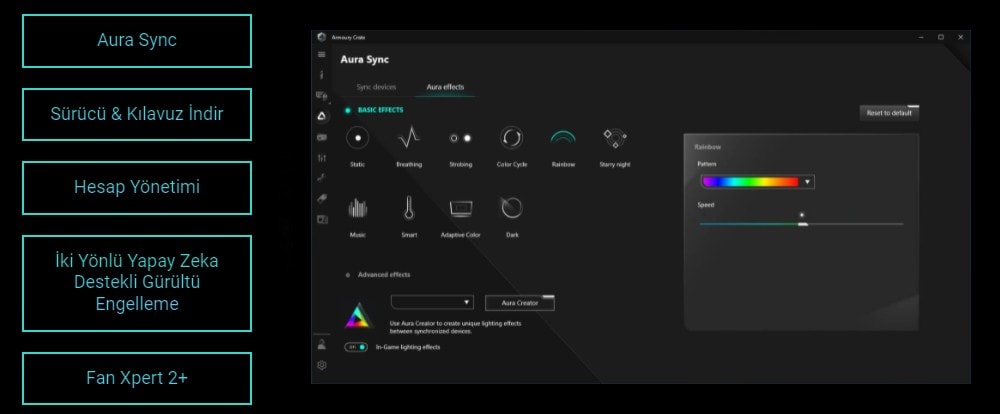Select the Advanced effects radio button

coord(348,275)
